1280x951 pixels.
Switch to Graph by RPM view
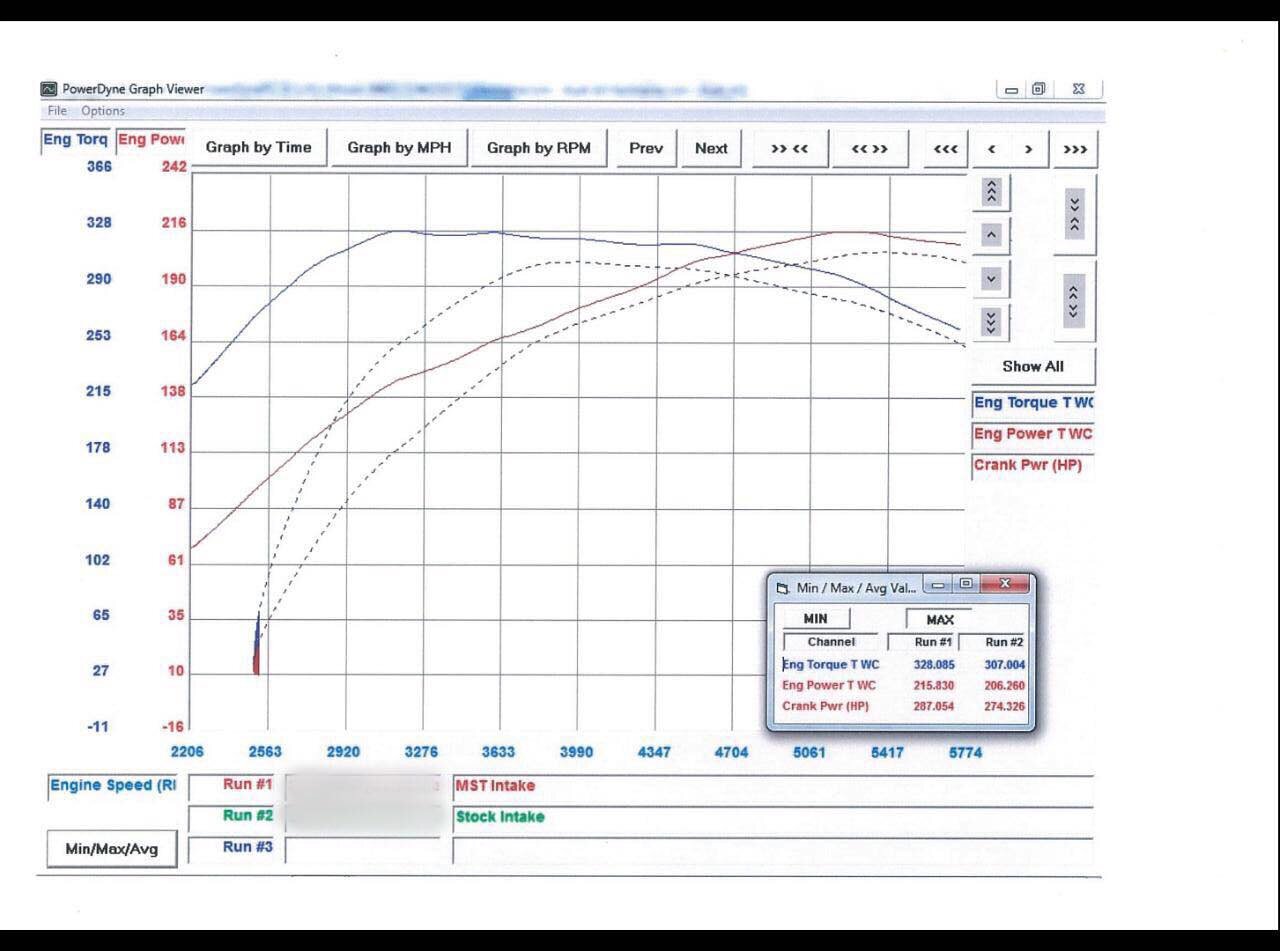click(x=539, y=148)
